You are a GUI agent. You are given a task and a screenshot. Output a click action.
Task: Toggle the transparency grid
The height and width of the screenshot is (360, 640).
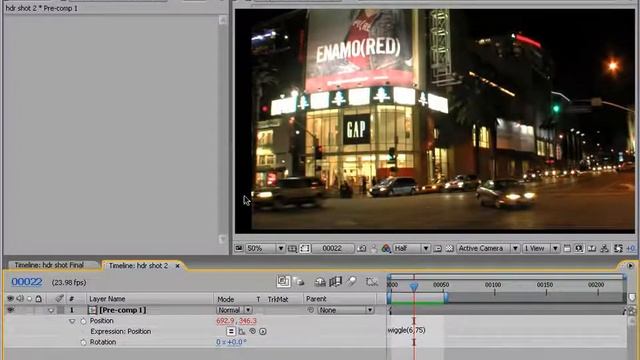pos(449,248)
